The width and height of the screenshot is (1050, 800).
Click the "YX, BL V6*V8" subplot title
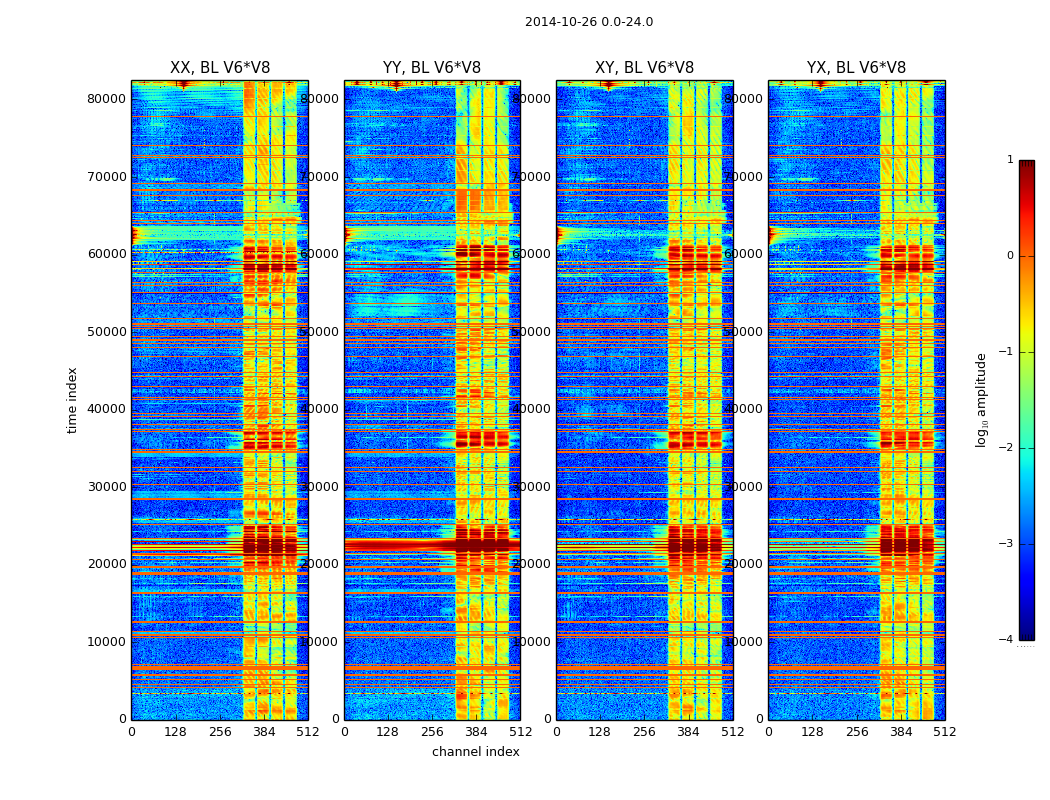coord(856,68)
